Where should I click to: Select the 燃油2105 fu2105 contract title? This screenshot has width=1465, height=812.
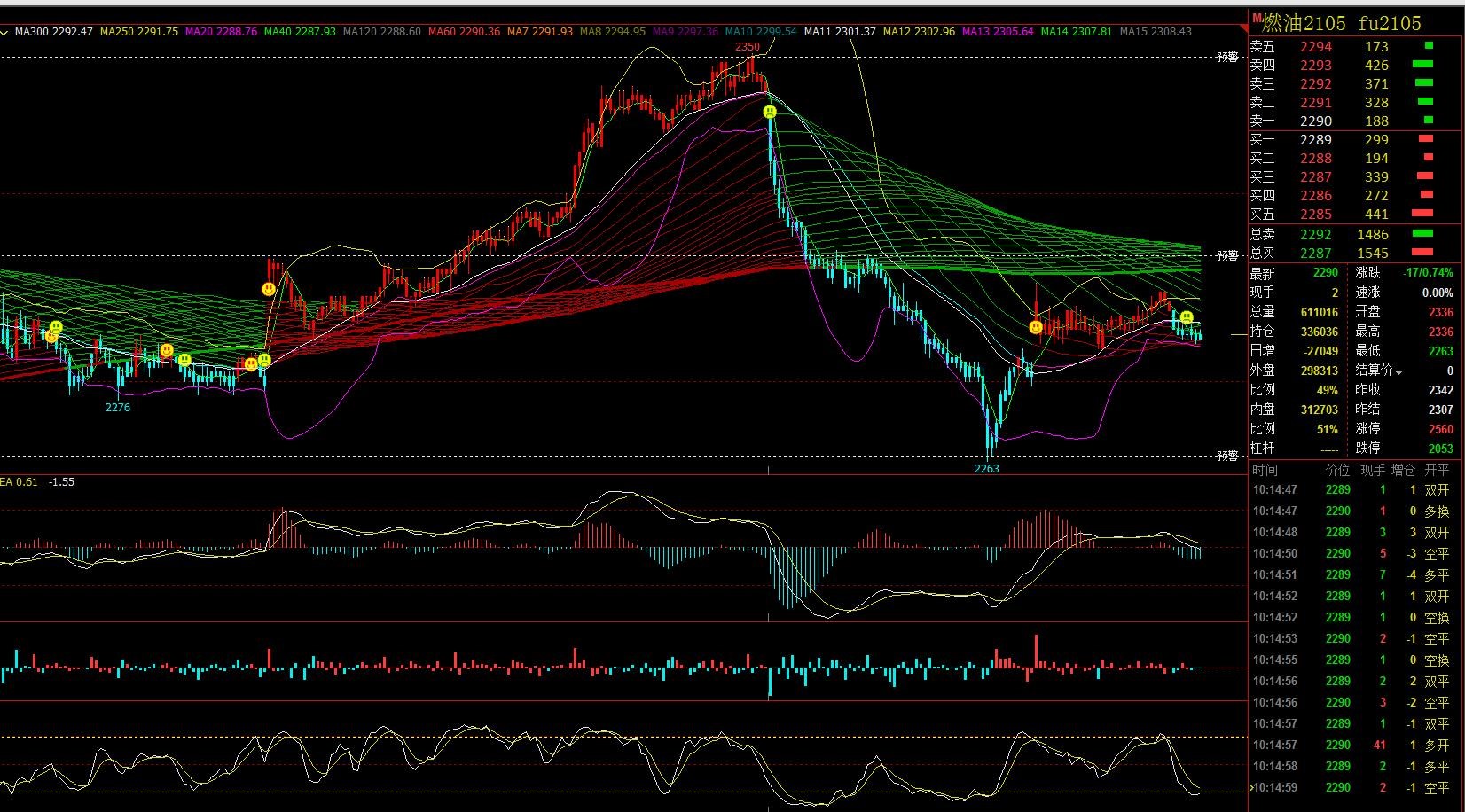[x=1341, y=23]
